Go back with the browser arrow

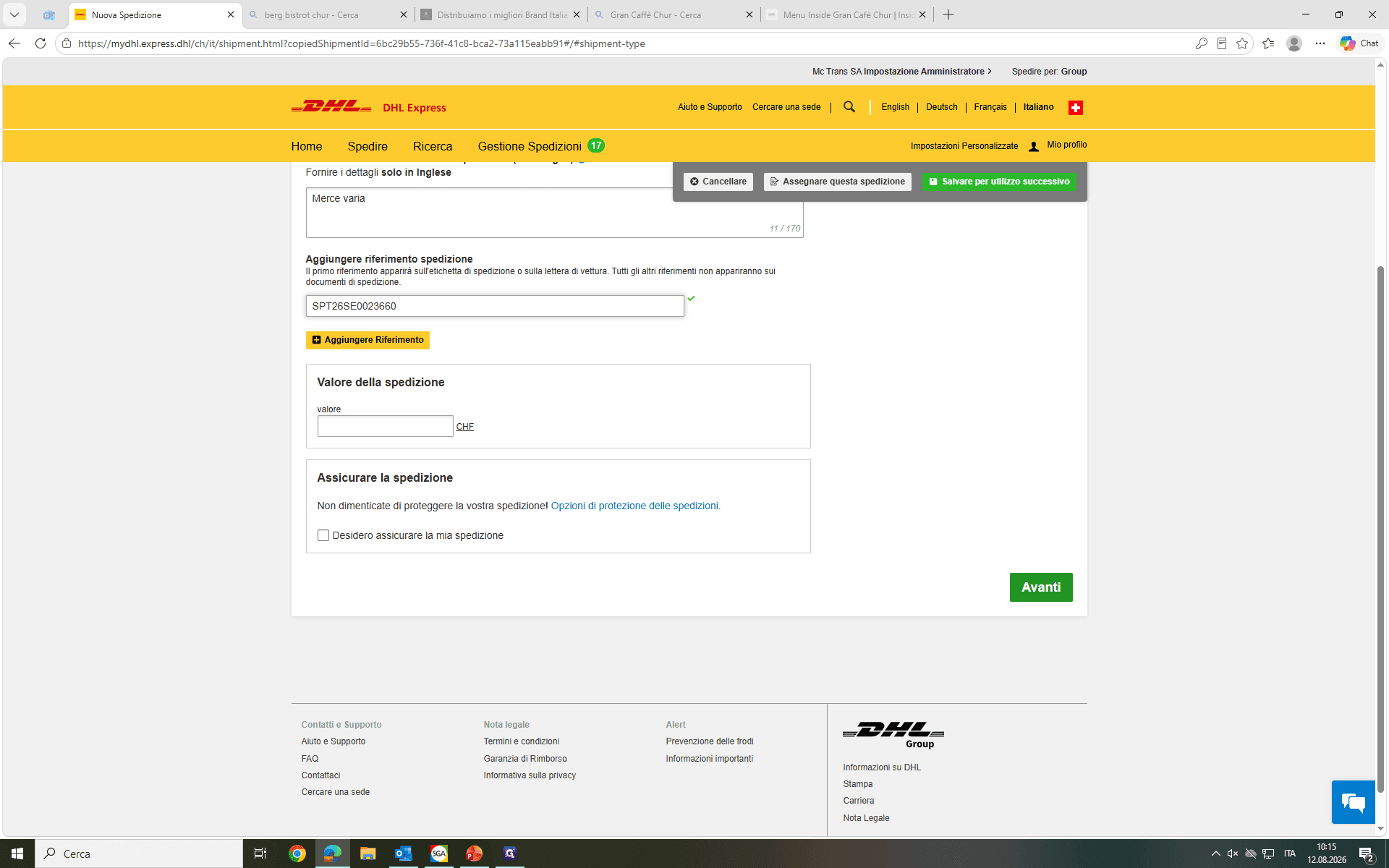tap(14, 43)
